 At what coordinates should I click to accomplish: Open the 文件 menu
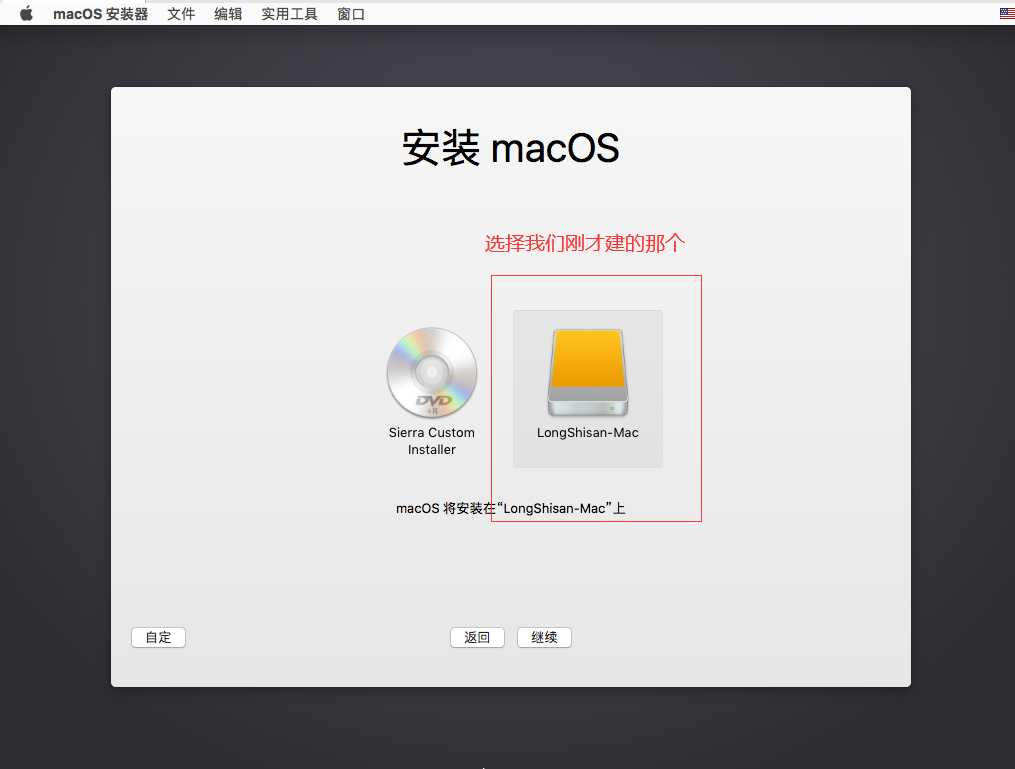pos(181,14)
